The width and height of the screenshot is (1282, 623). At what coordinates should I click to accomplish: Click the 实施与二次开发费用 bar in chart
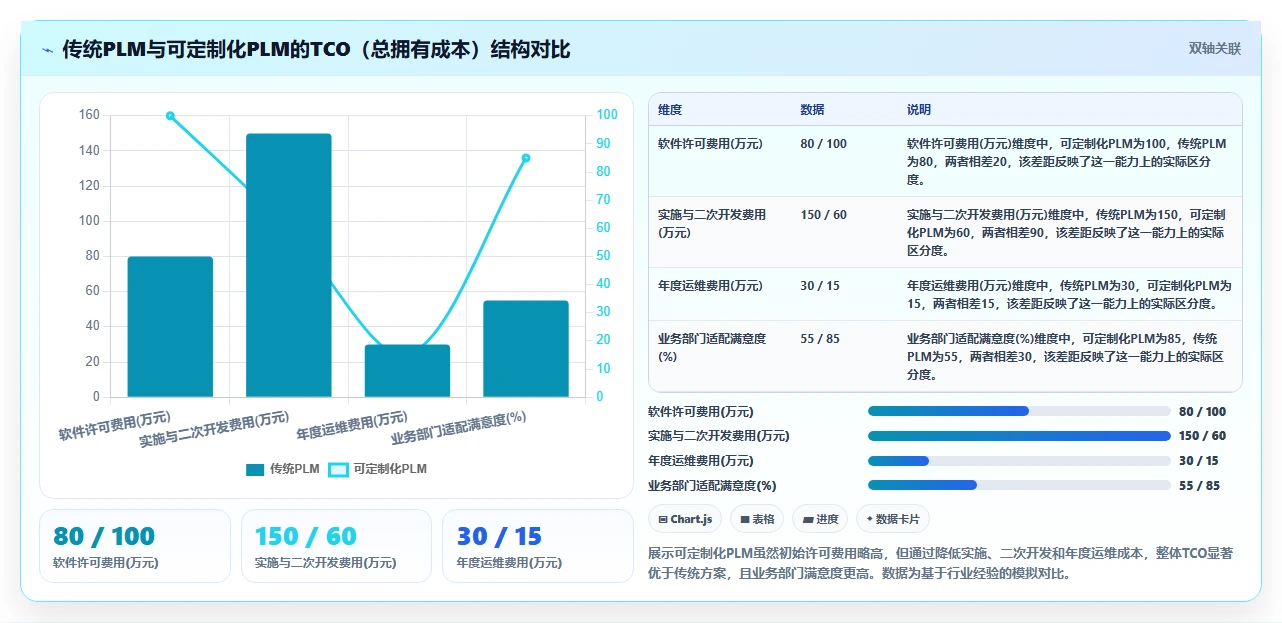point(289,265)
